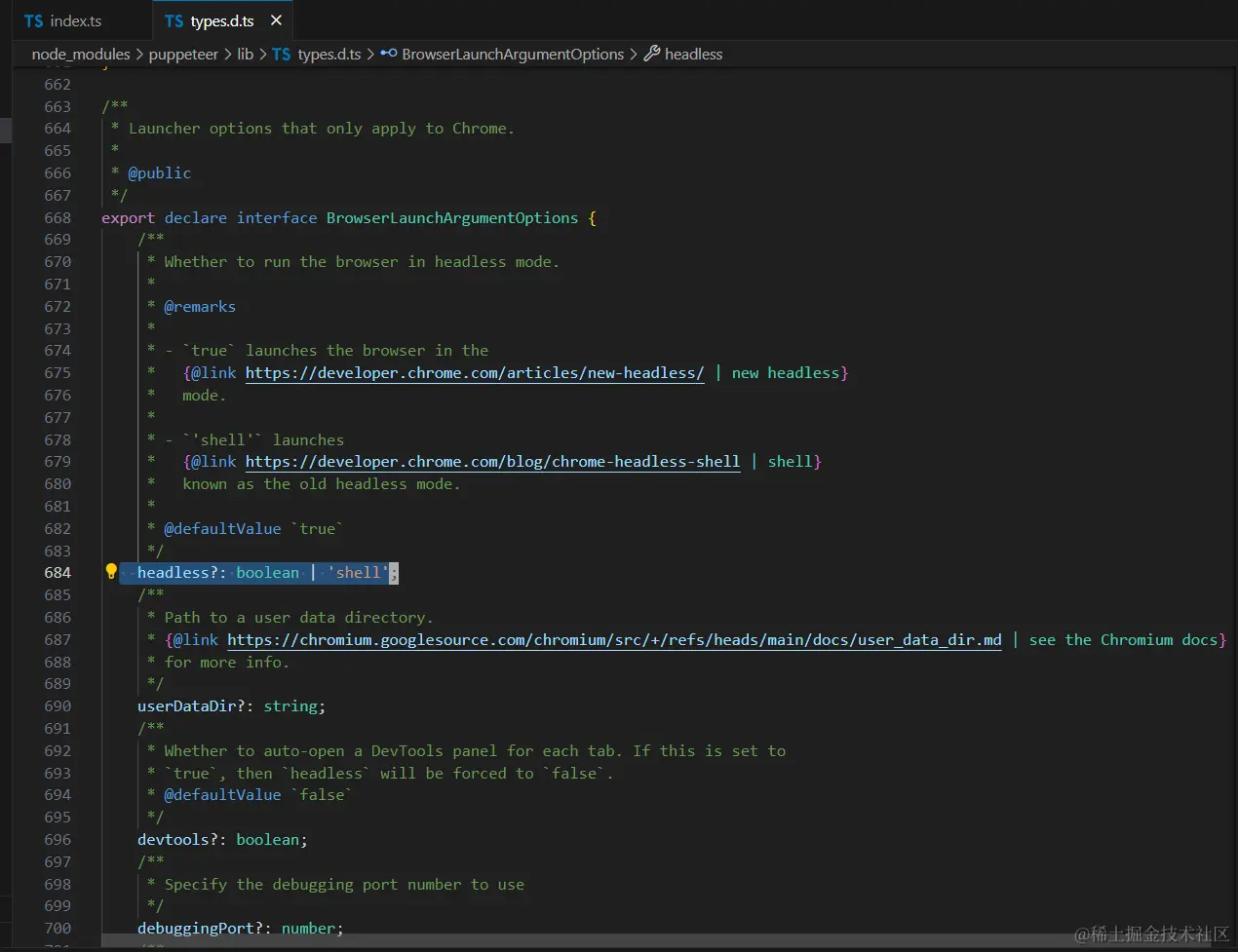
Task: Click 'new headless' link label on line 675
Action: (x=786, y=373)
